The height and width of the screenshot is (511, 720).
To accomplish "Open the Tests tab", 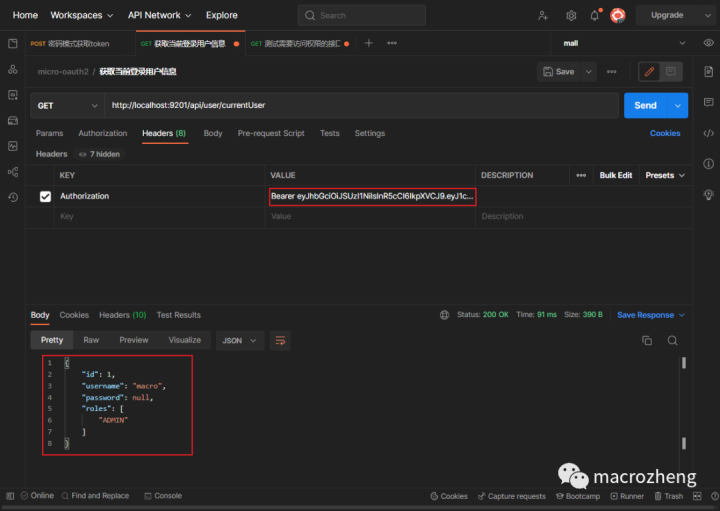I will 329,133.
